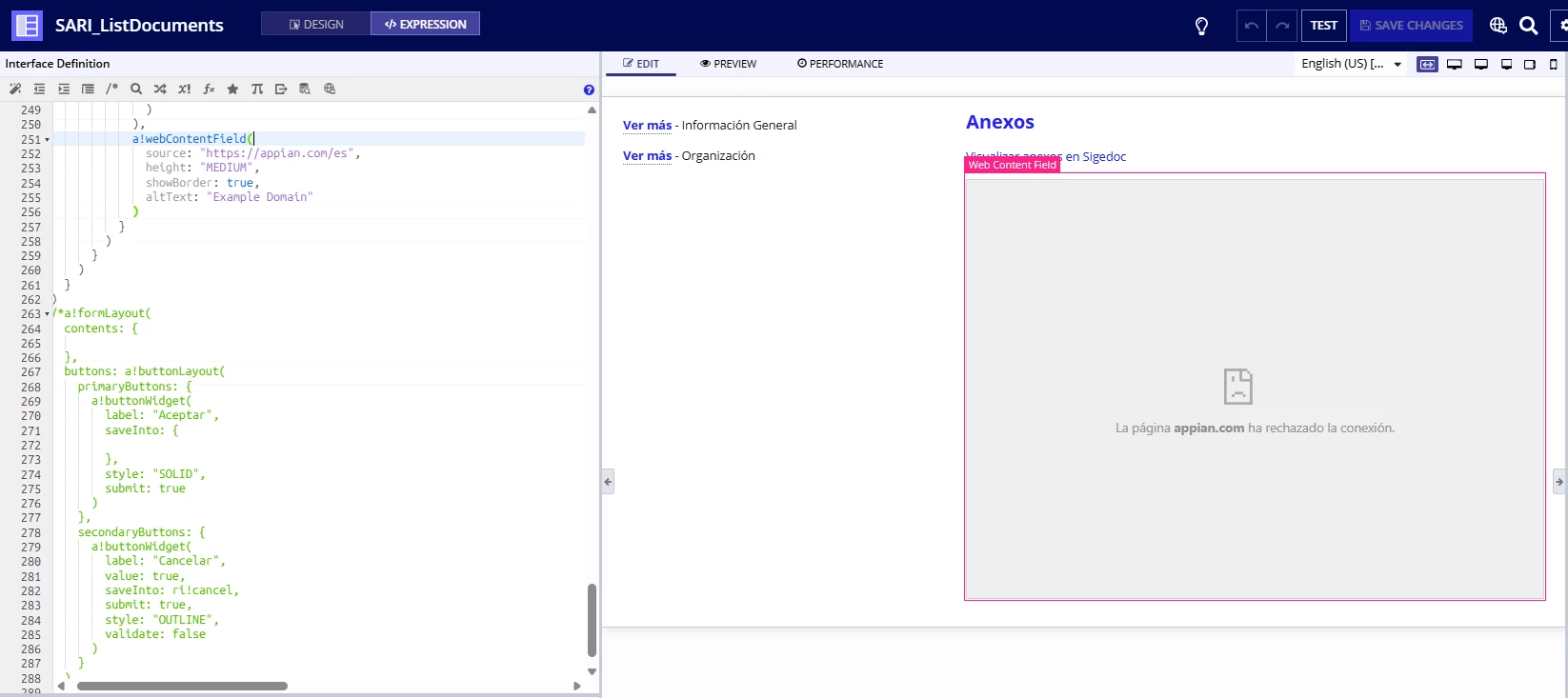Image resolution: width=1568 pixels, height=698 pixels.
Task: Click the globe icon in the editor toolbar
Action: [330, 89]
